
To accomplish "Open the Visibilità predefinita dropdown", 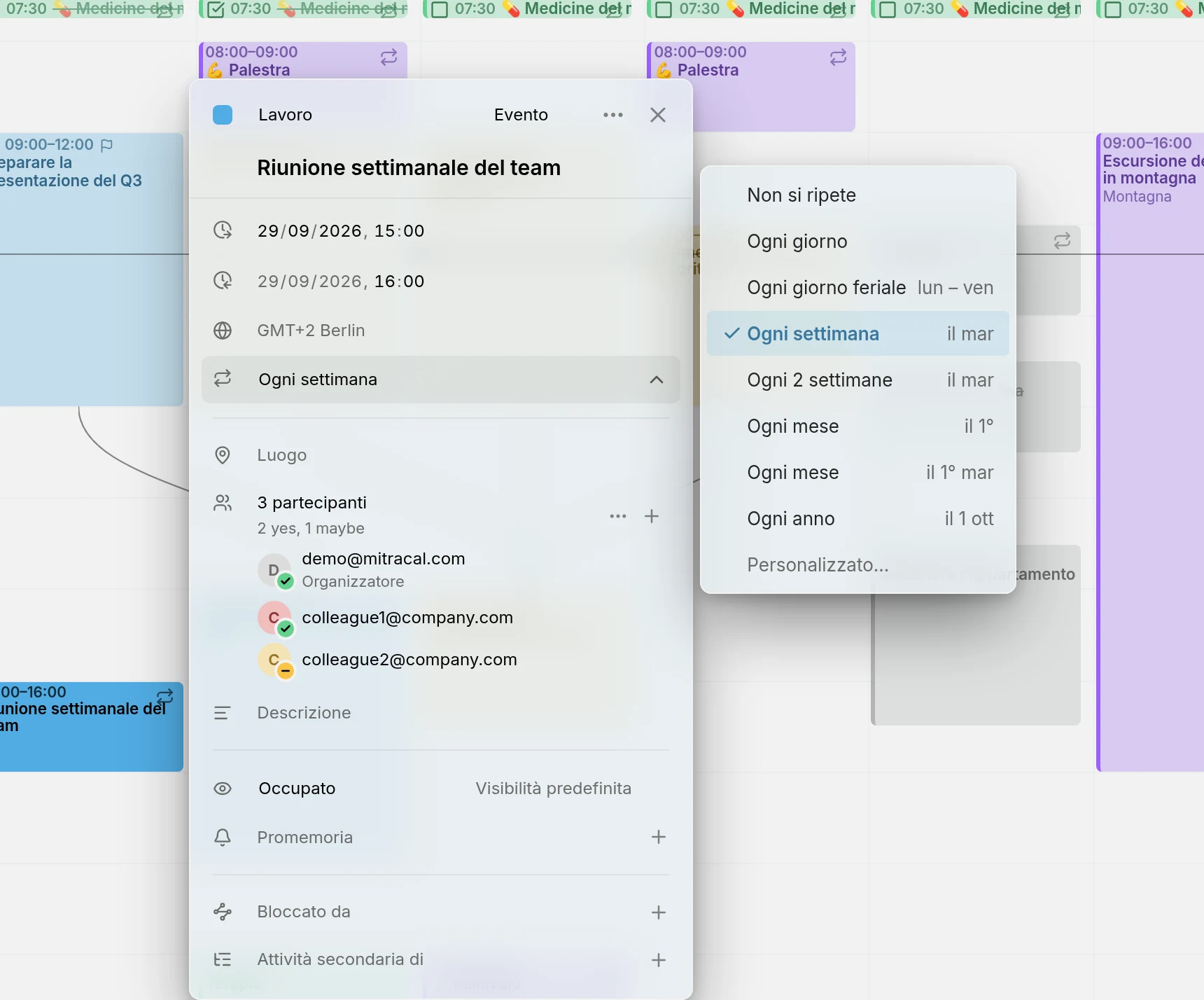I will (x=553, y=789).
